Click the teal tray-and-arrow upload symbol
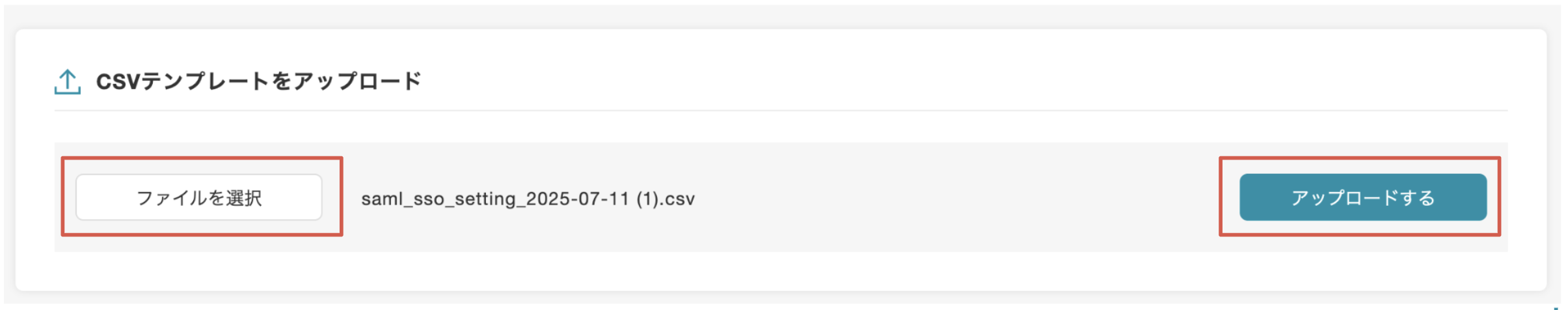This screenshot has height=310, width=1568. (67, 82)
